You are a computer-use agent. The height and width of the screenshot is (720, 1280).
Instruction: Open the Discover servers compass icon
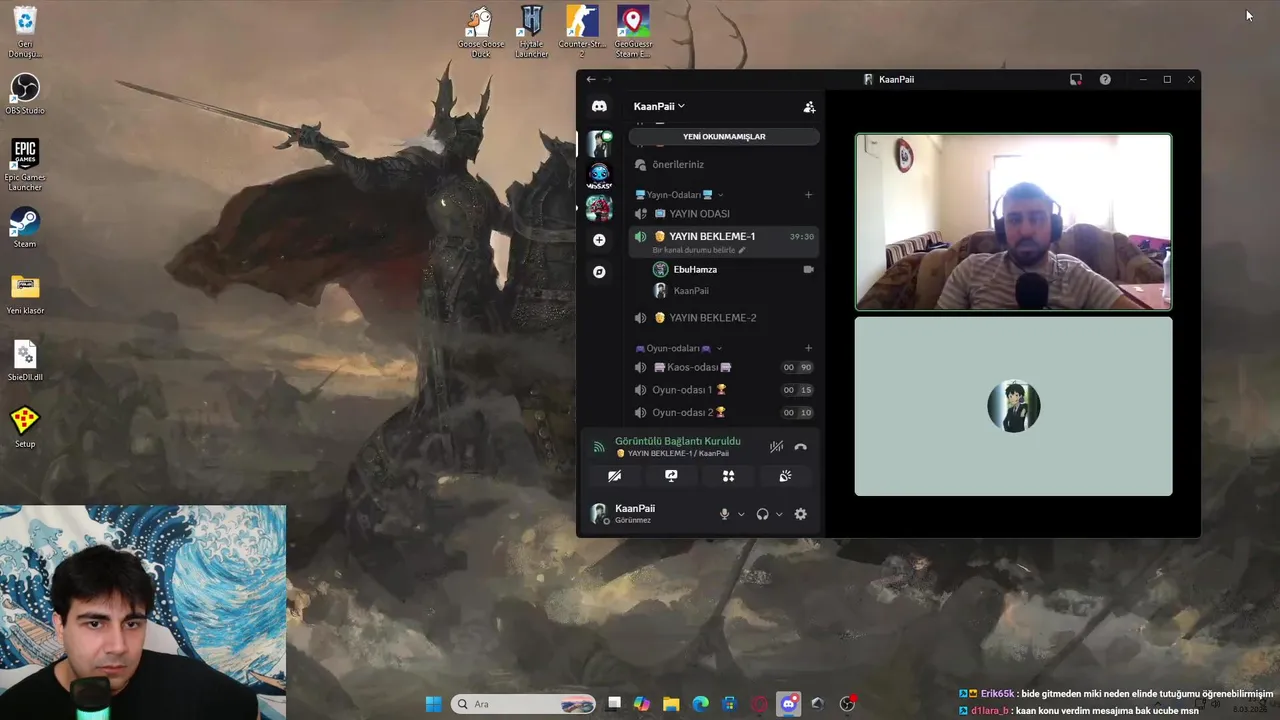click(x=599, y=272)
